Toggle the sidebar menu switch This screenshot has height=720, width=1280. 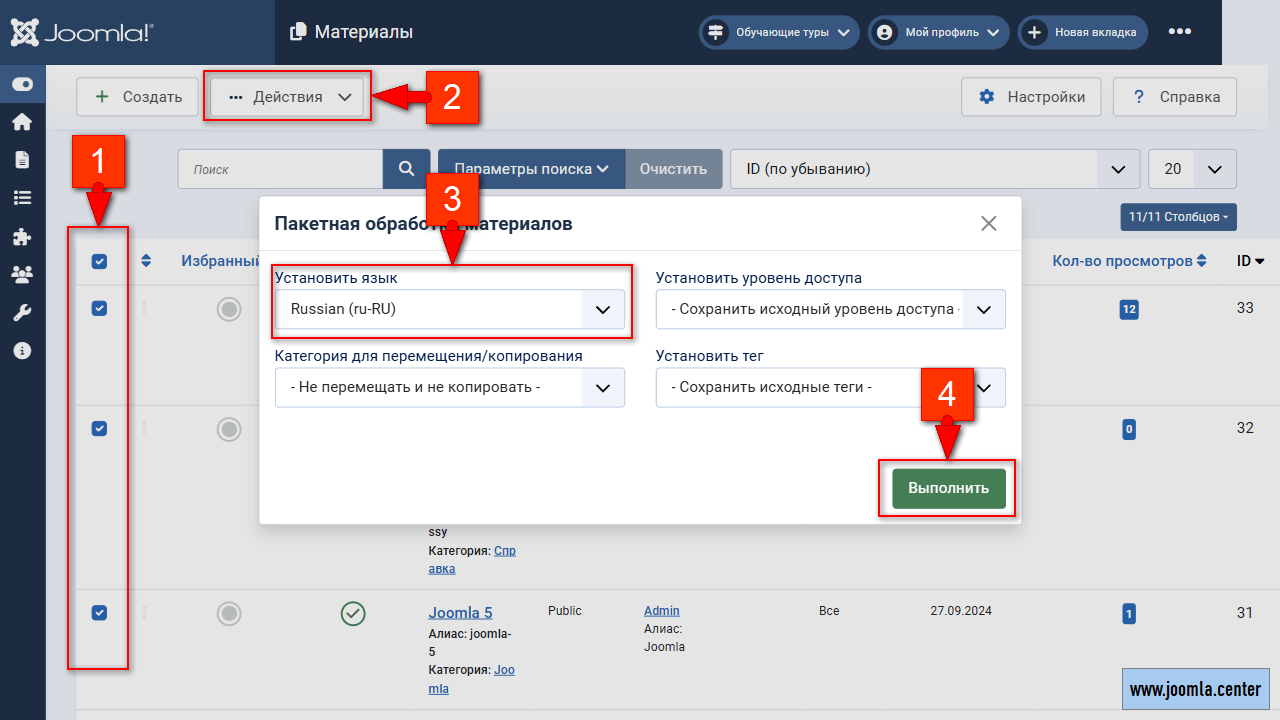22,85
